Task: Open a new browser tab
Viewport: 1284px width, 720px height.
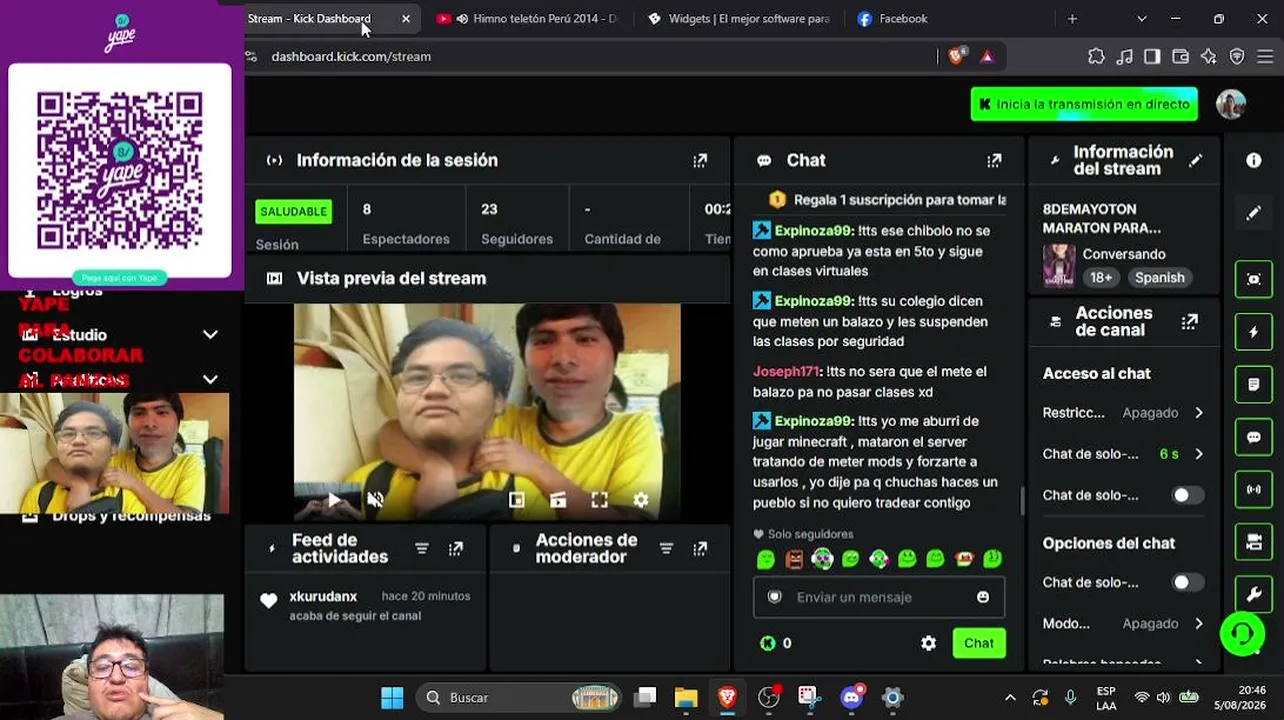Action: click(1072, 18)
